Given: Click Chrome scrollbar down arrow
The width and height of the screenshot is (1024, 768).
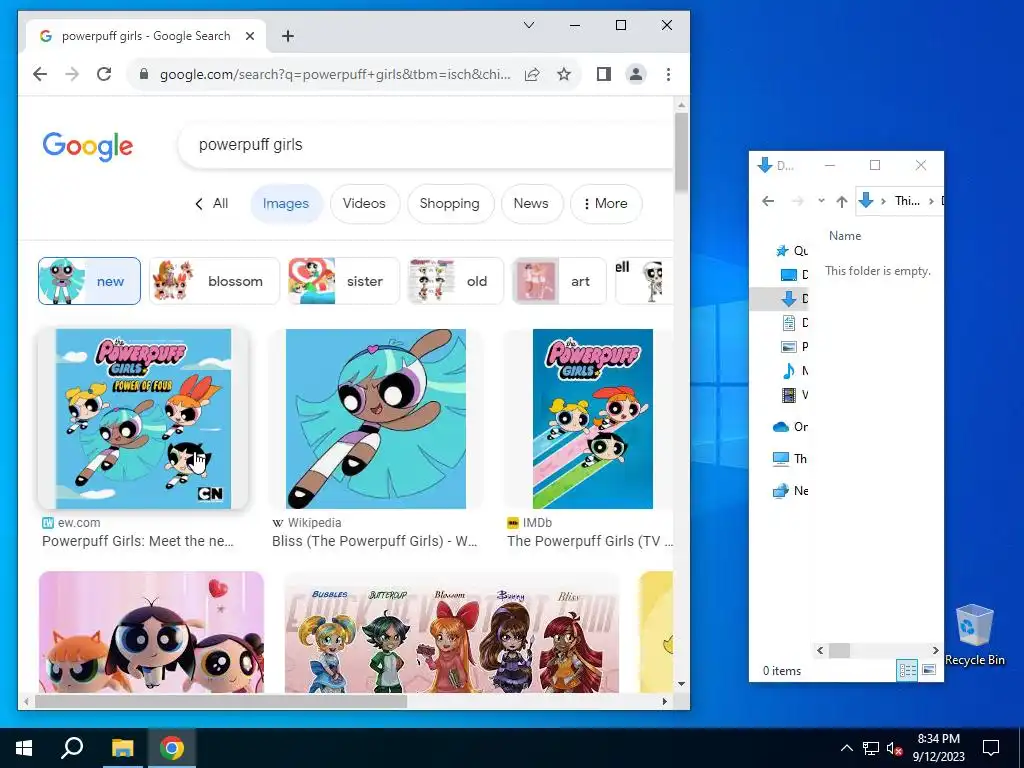Looking at the screenshot, I should [681, 684].
